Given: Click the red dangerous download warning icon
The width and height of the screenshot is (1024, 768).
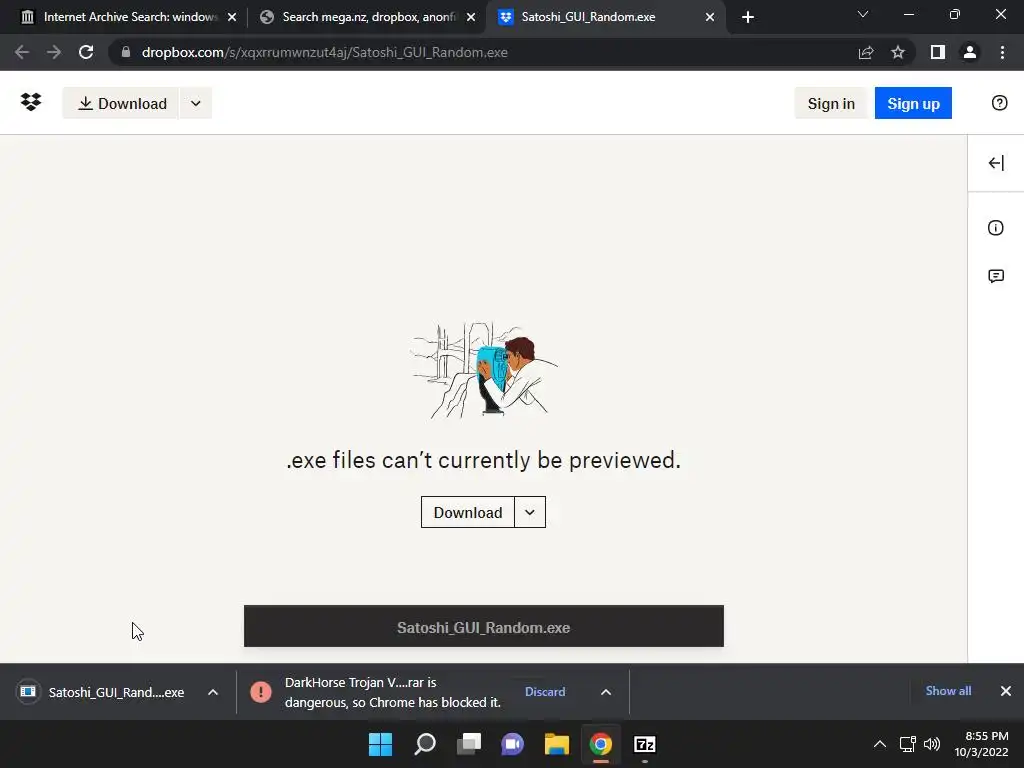Looking at the screenshot, I should click(261, 692).
